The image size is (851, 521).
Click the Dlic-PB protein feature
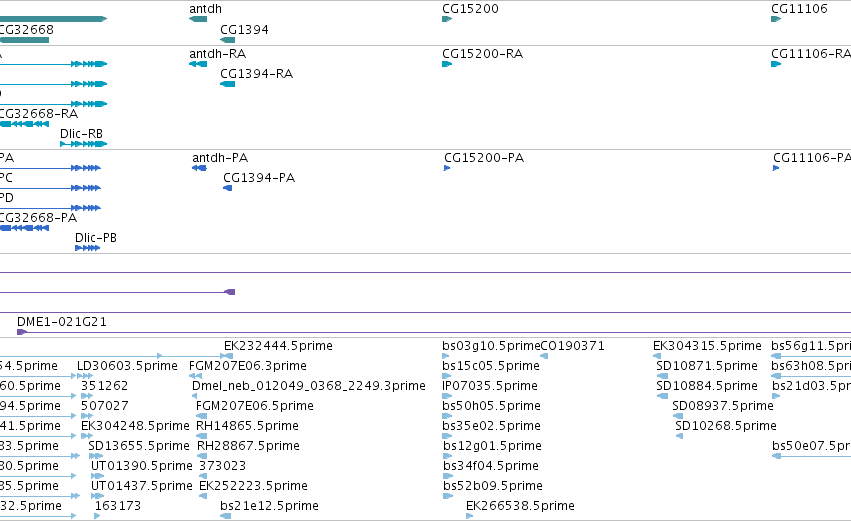point(88,248)
